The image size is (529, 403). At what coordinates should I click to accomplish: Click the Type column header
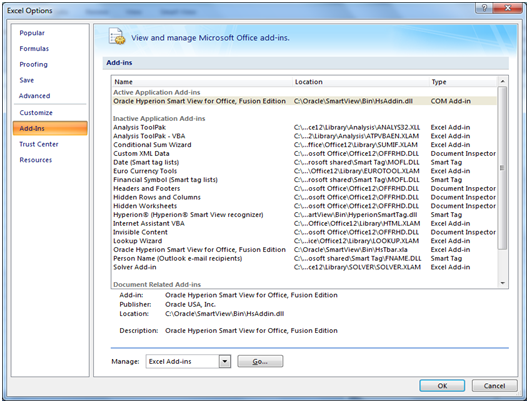463,82
